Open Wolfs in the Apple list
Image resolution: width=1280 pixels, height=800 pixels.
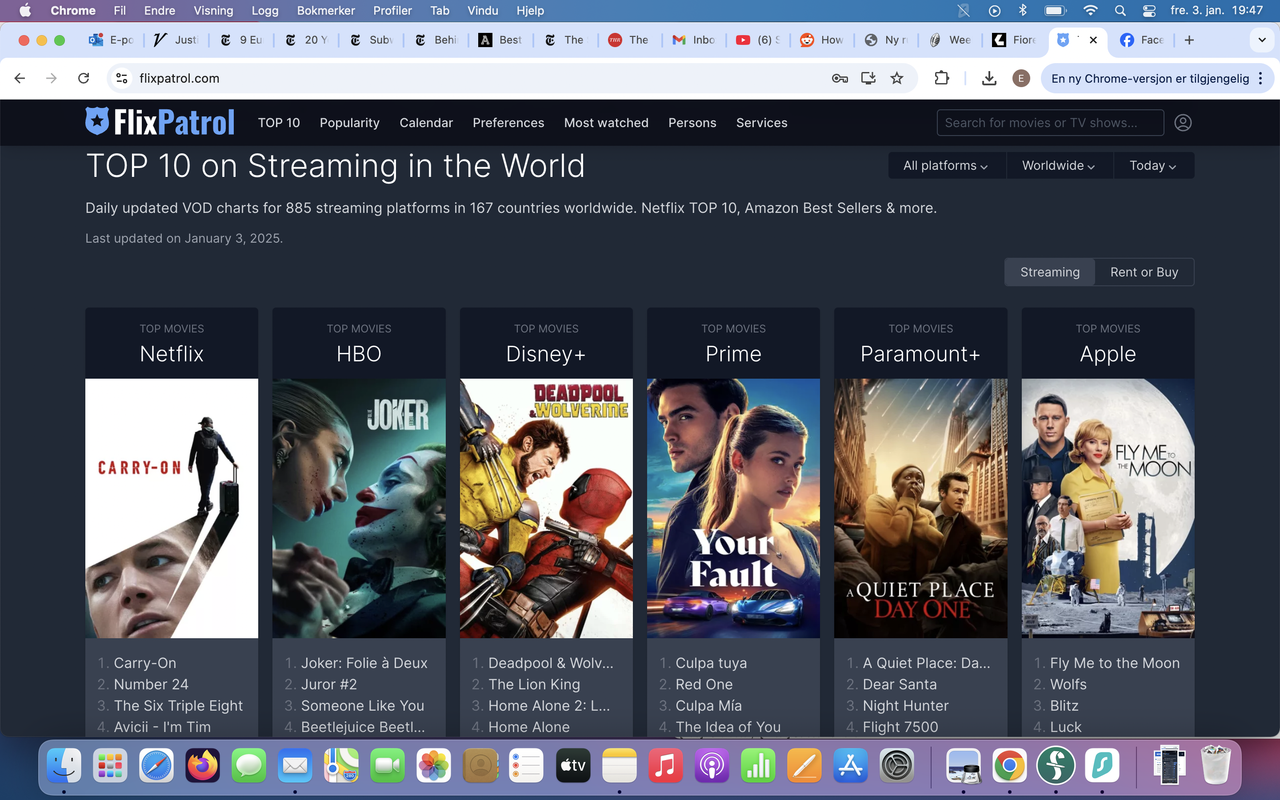click(1068, 684)
